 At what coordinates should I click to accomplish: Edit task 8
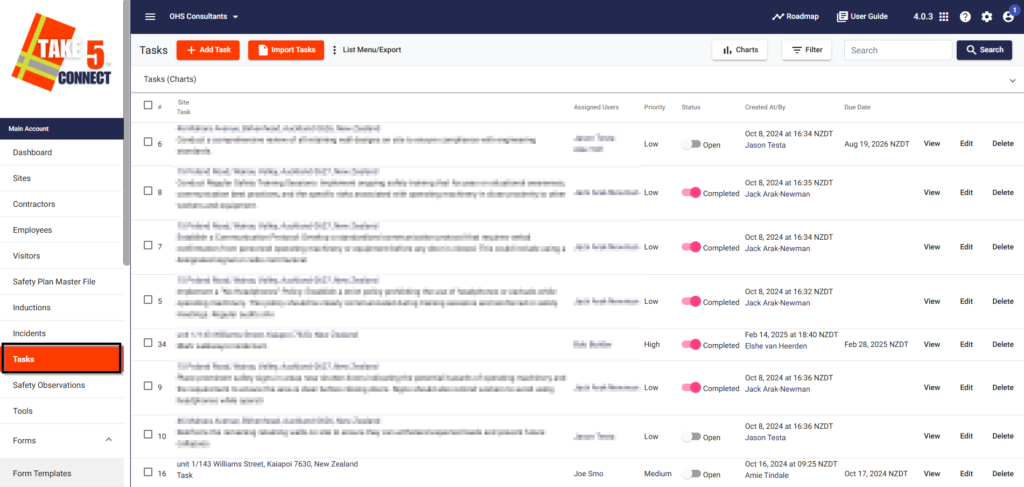[966, 193]
